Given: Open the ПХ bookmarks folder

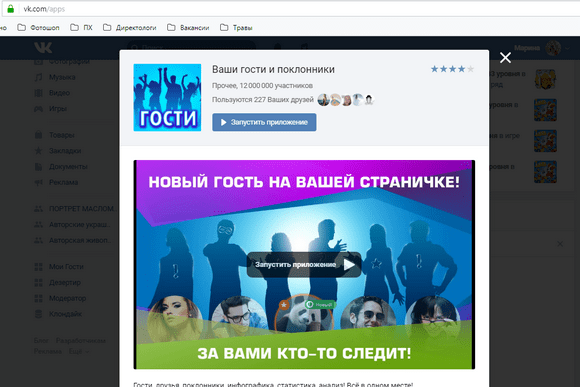Looking at the screenshot, I should (81, 28).
